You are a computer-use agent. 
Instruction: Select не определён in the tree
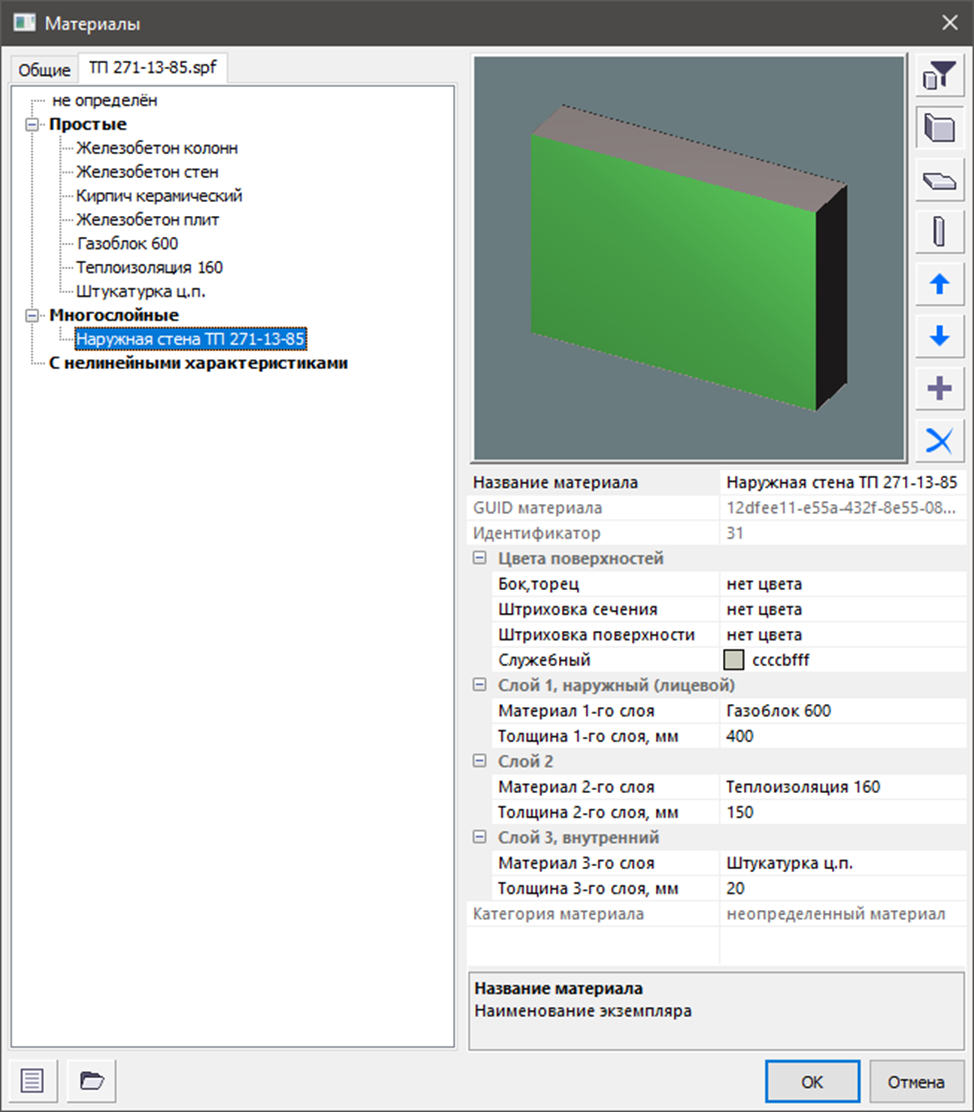click(x=105, y=101)
